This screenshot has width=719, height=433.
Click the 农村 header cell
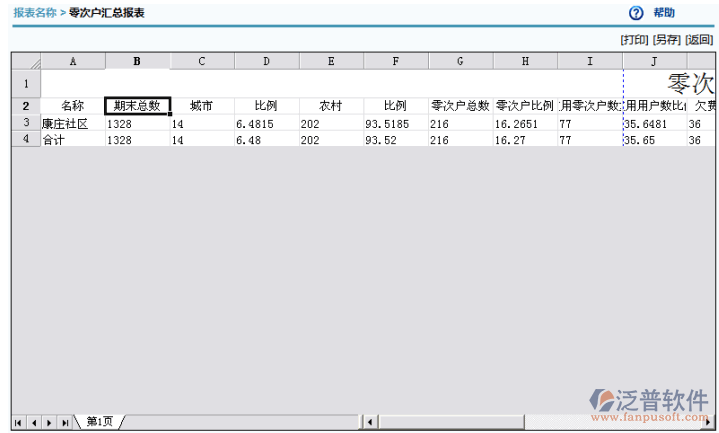(x=331, y=106)
